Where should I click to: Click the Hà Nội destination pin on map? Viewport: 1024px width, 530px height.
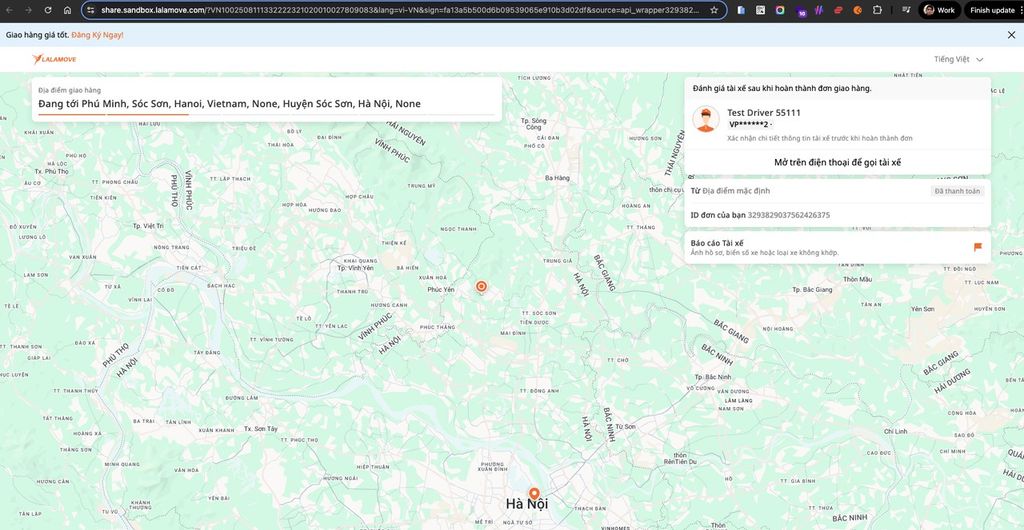[534, 494]
